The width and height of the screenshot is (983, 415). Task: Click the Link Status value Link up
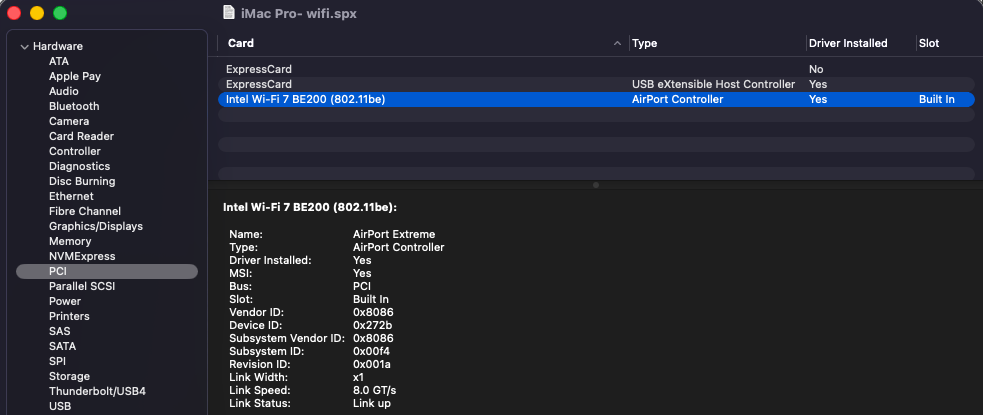coord(372,404)
